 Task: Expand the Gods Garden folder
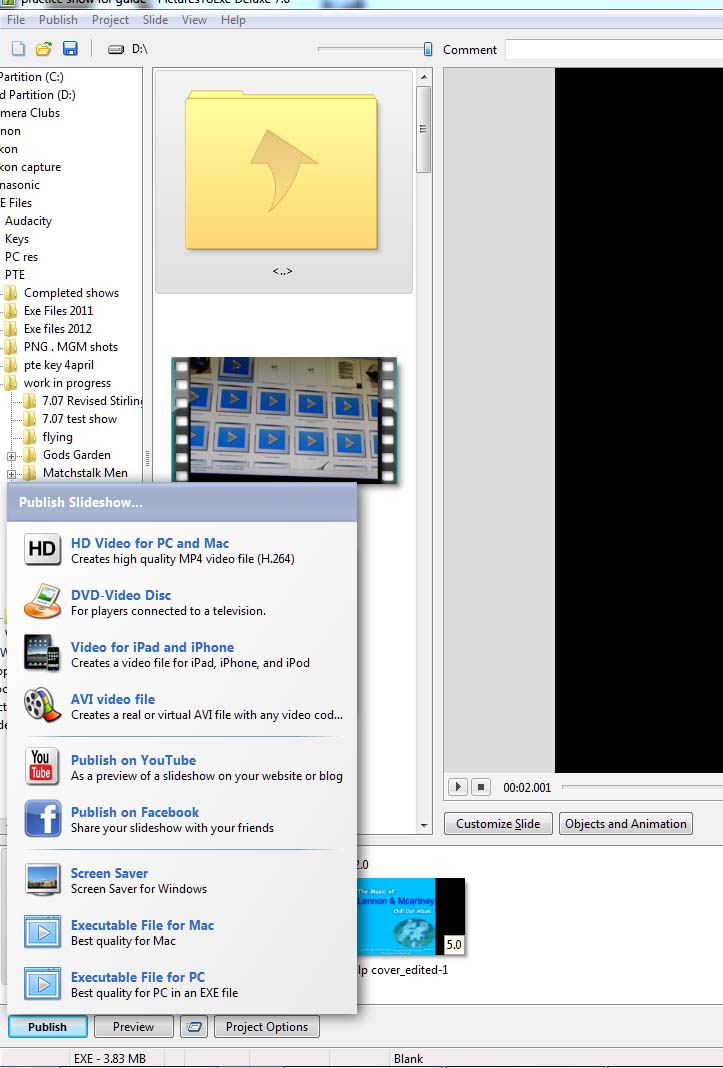click(x=12, y=455)
